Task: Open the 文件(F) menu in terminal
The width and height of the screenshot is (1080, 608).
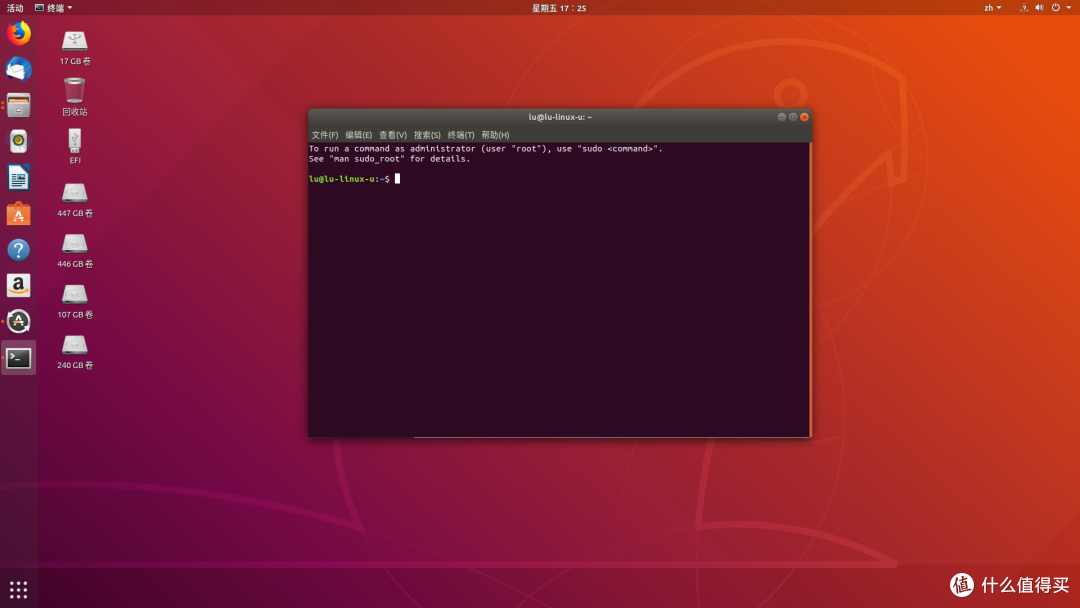Action: tap(324, 135)
